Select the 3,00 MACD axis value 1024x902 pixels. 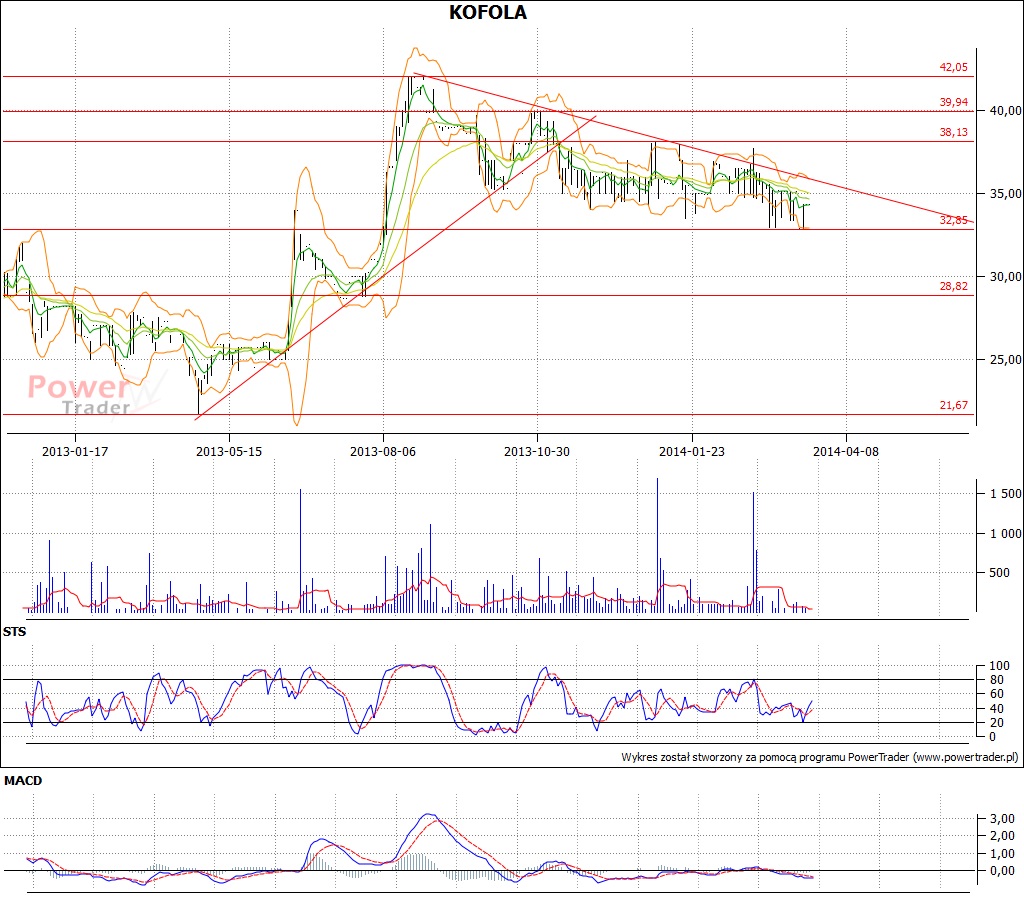pyautogui.click(x=1002, y=818)
